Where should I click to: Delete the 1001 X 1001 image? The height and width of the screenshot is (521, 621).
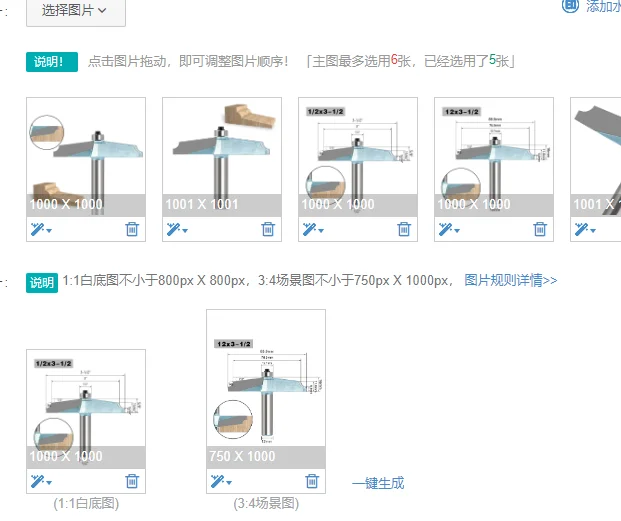[x=268, y=229]
